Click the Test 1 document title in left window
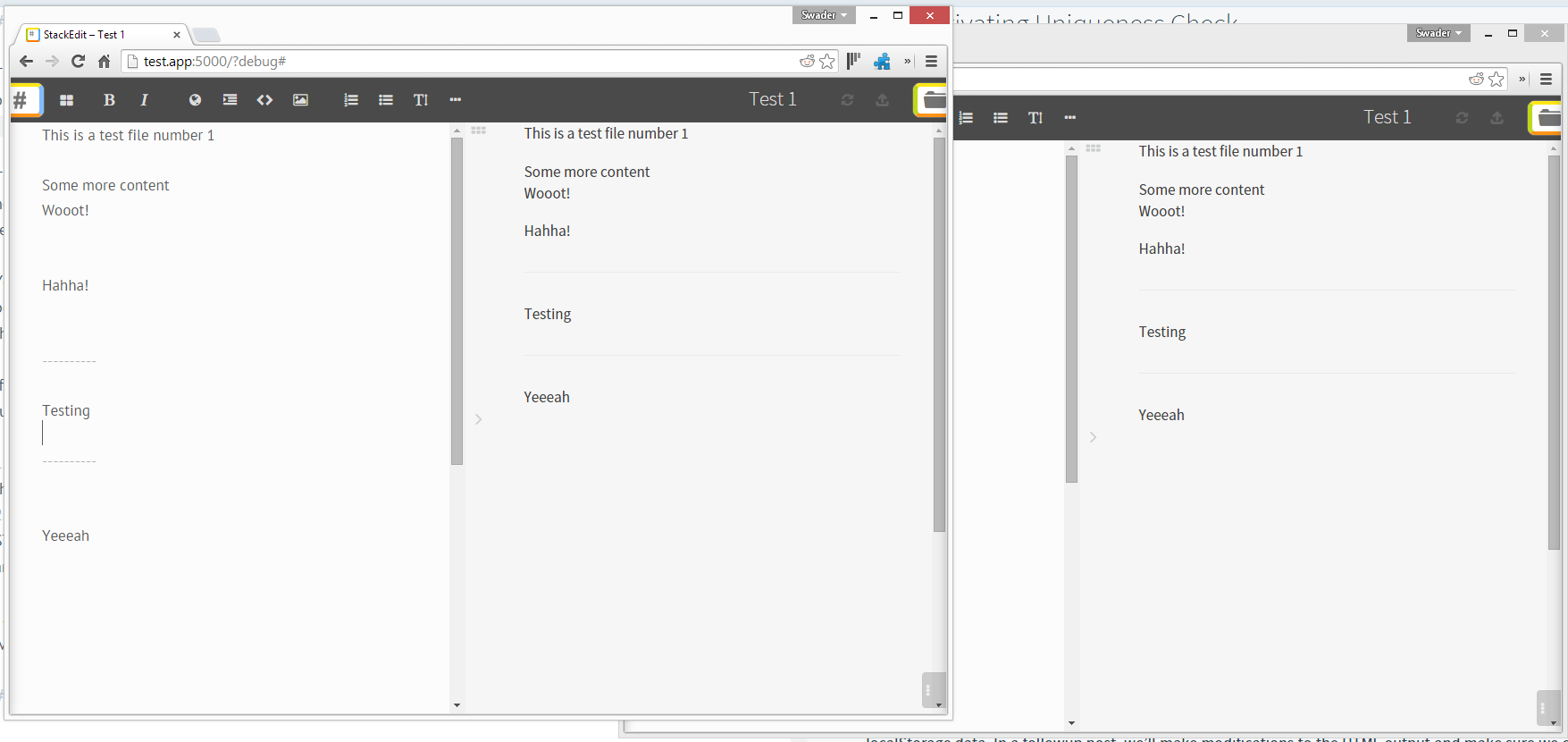 tap(772, 99)
